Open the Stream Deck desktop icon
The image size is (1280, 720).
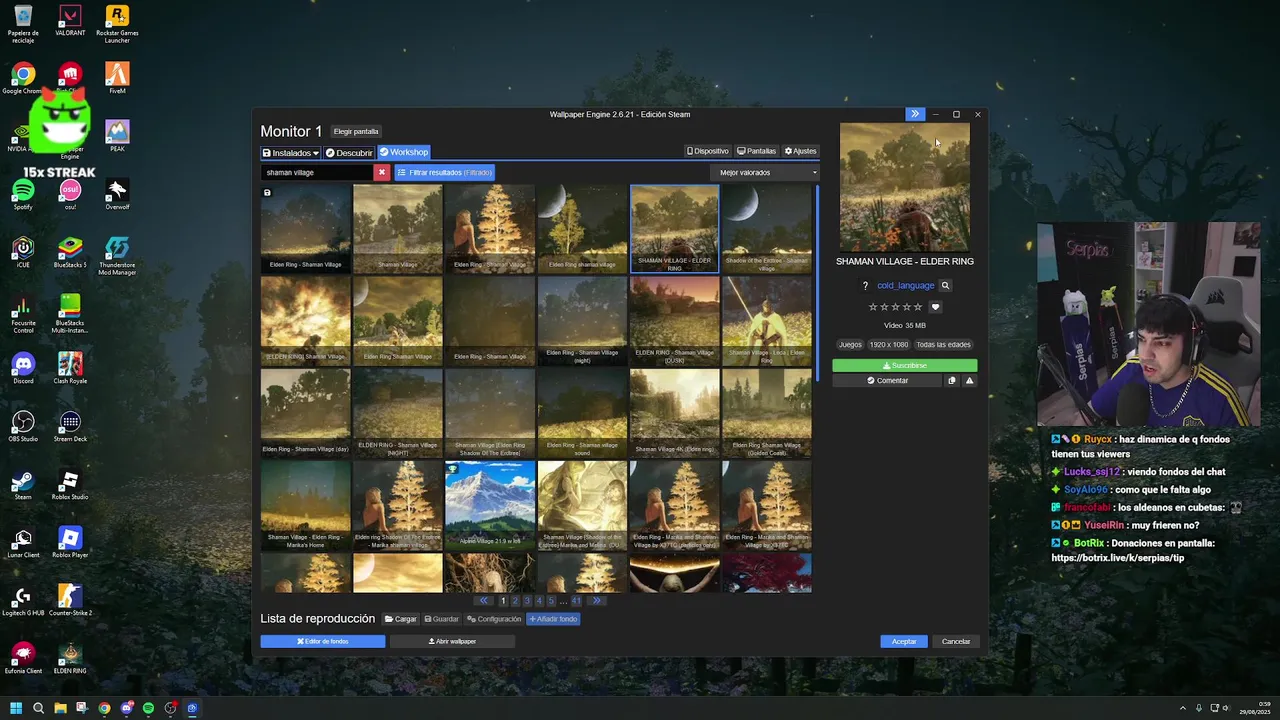pyautogui.click(x=70, y=427)
